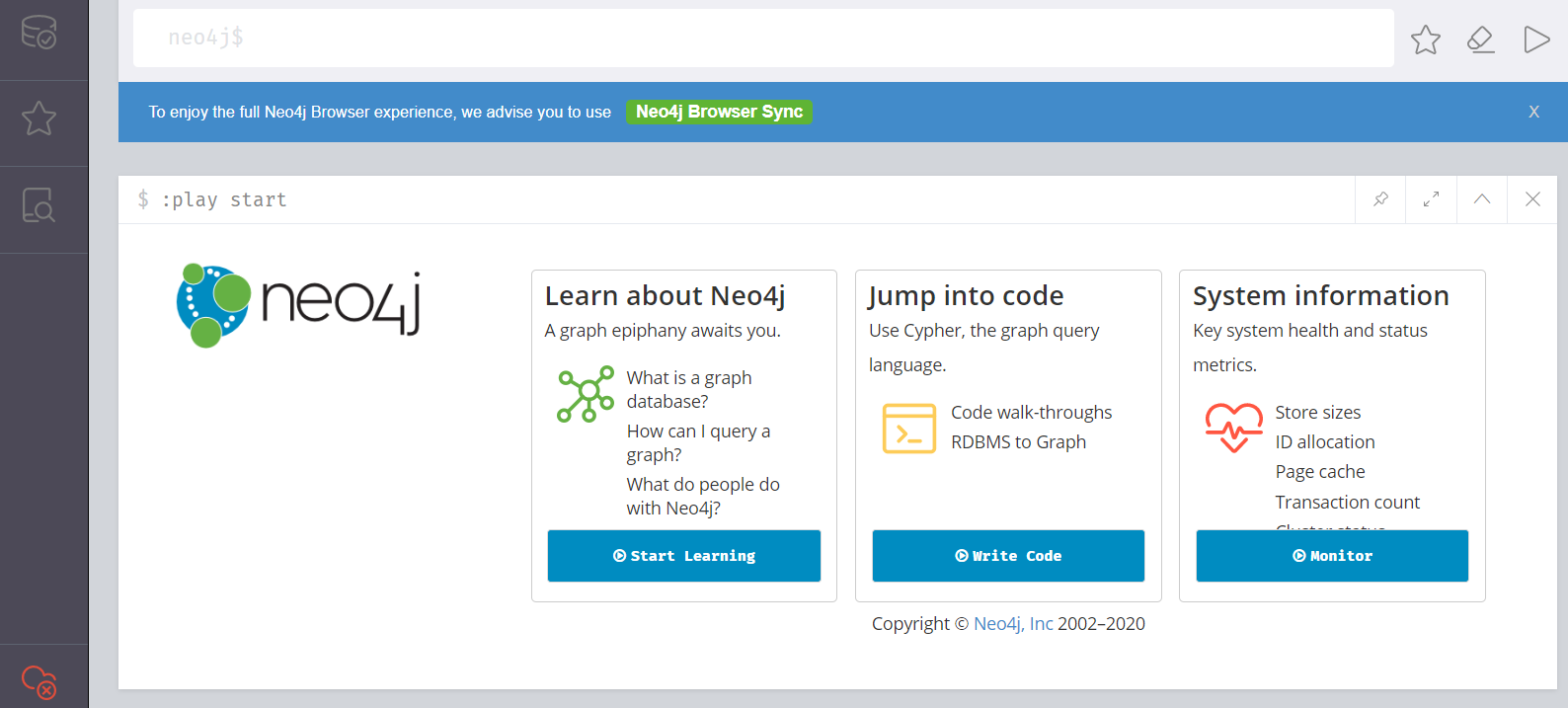Click the Write Code button

point(1008,556)
